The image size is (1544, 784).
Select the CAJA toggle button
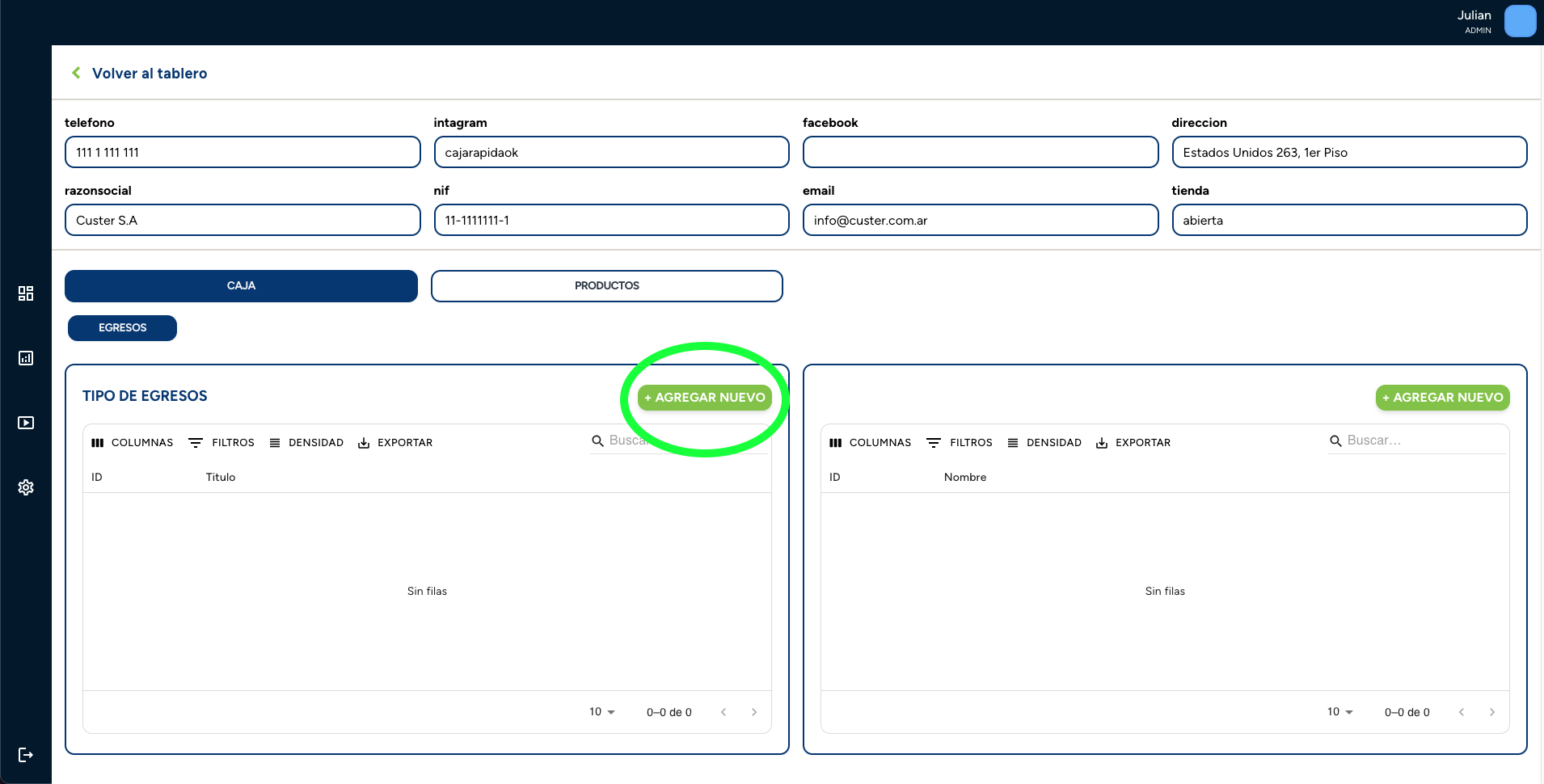[241, 285]
